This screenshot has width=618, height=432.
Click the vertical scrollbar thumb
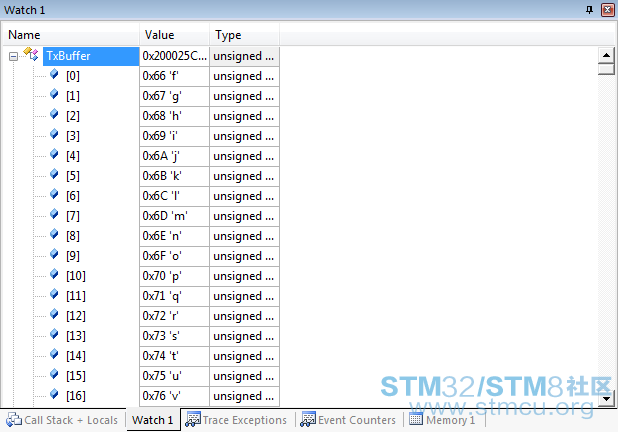click(606, 69)
